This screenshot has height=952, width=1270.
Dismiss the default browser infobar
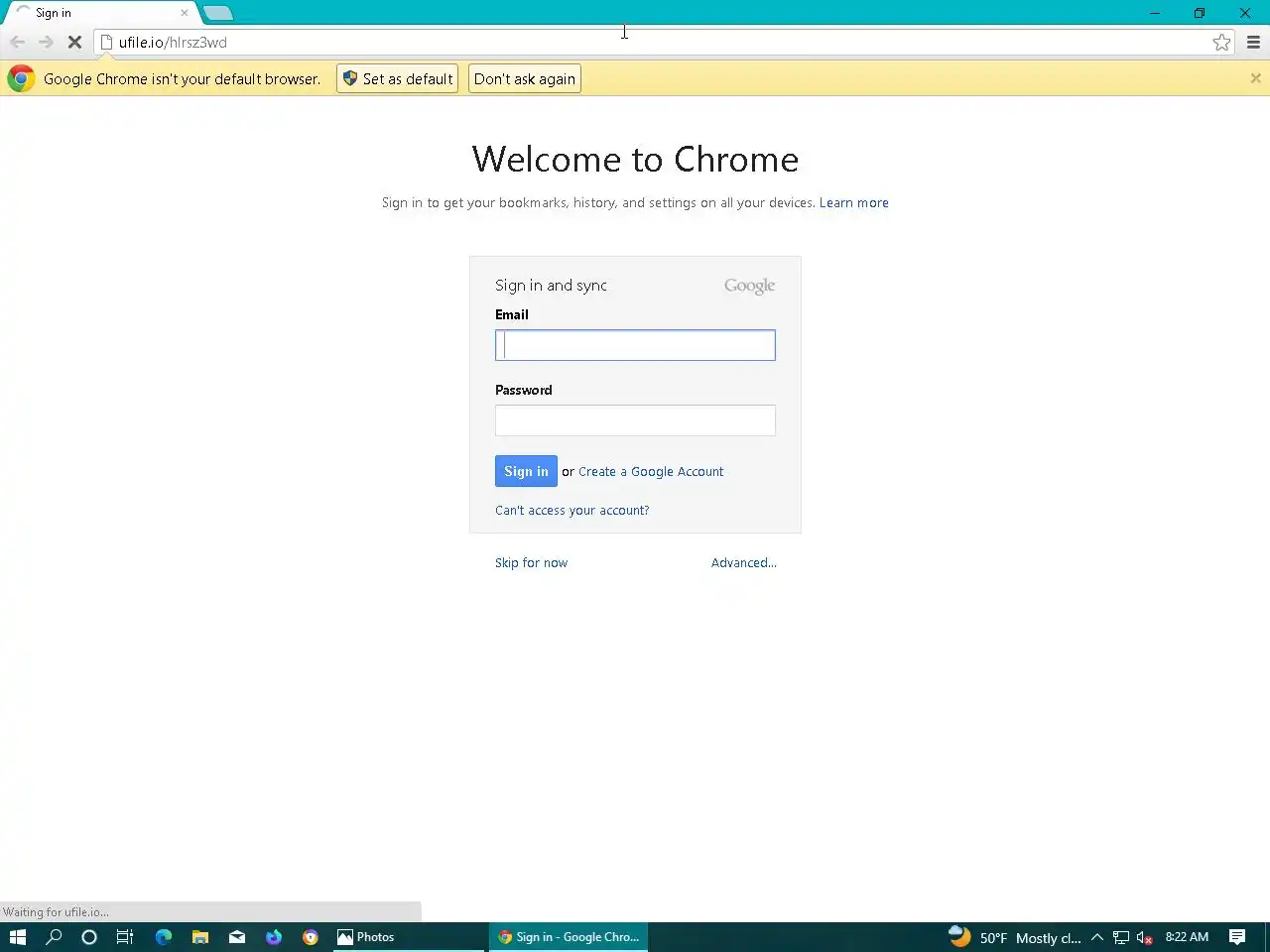click(1255, 78)
